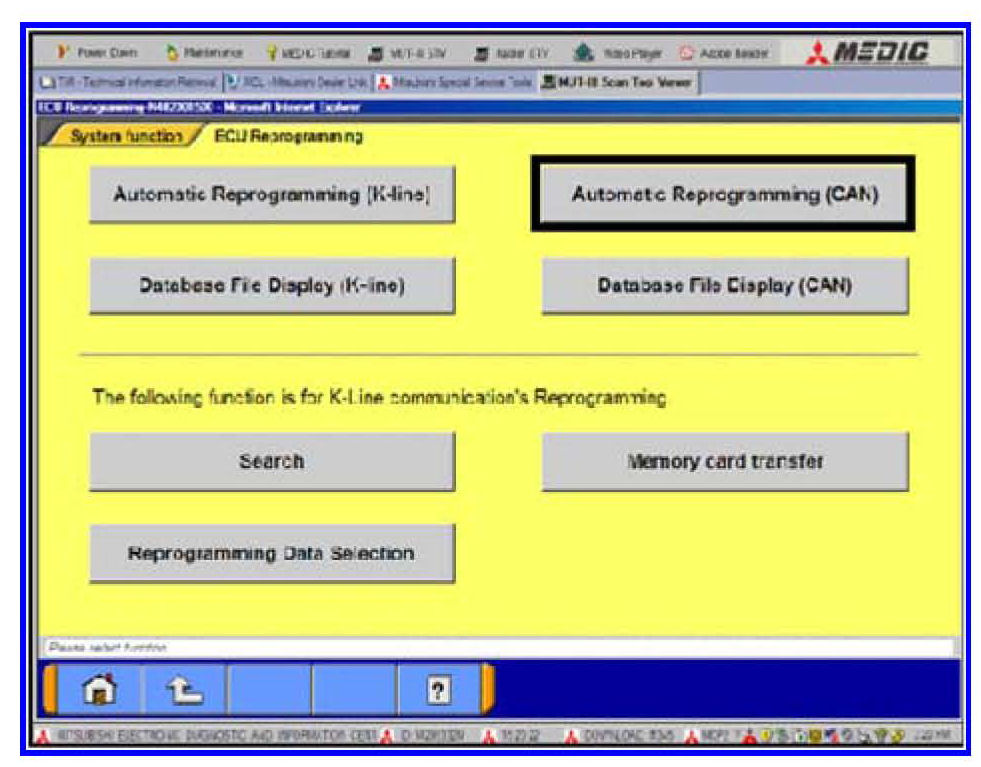Open Database File Display (CAN)
981x767 pixels.
(724, 285)
